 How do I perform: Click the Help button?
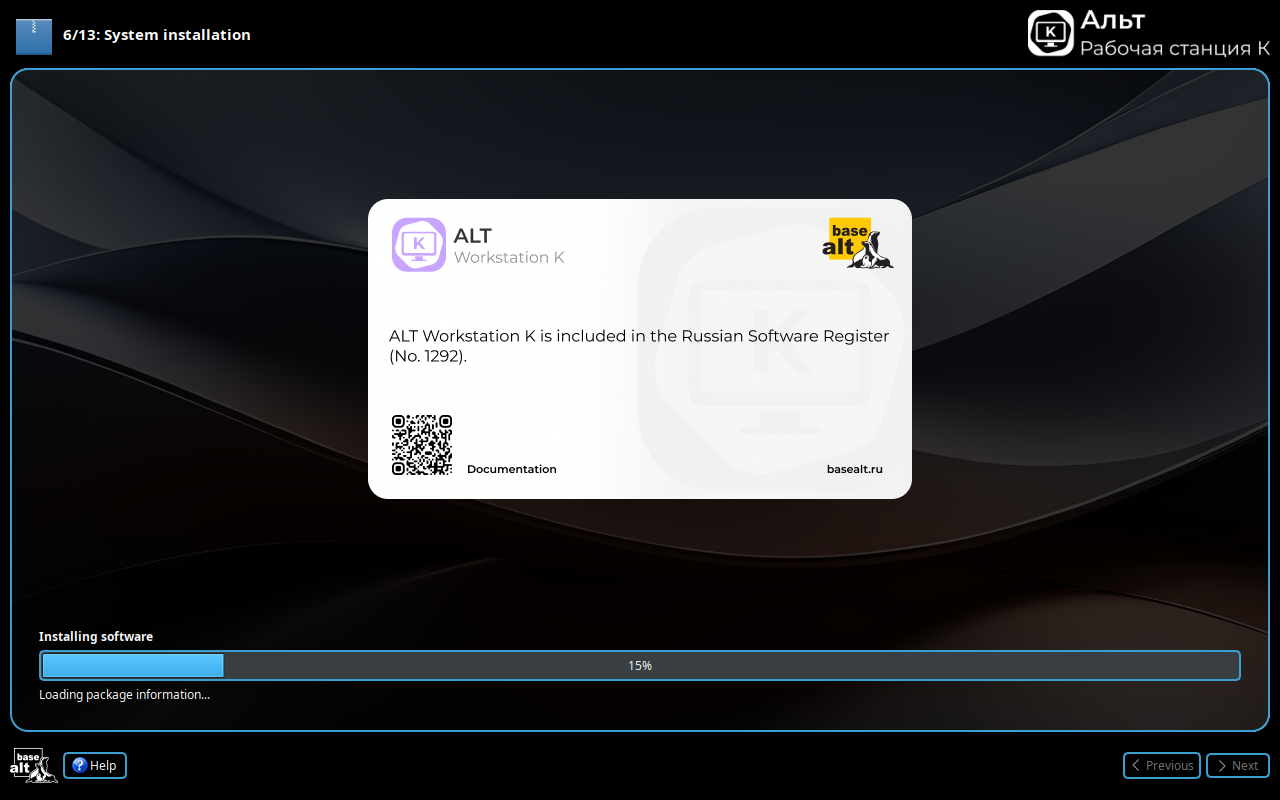(95, 765)
